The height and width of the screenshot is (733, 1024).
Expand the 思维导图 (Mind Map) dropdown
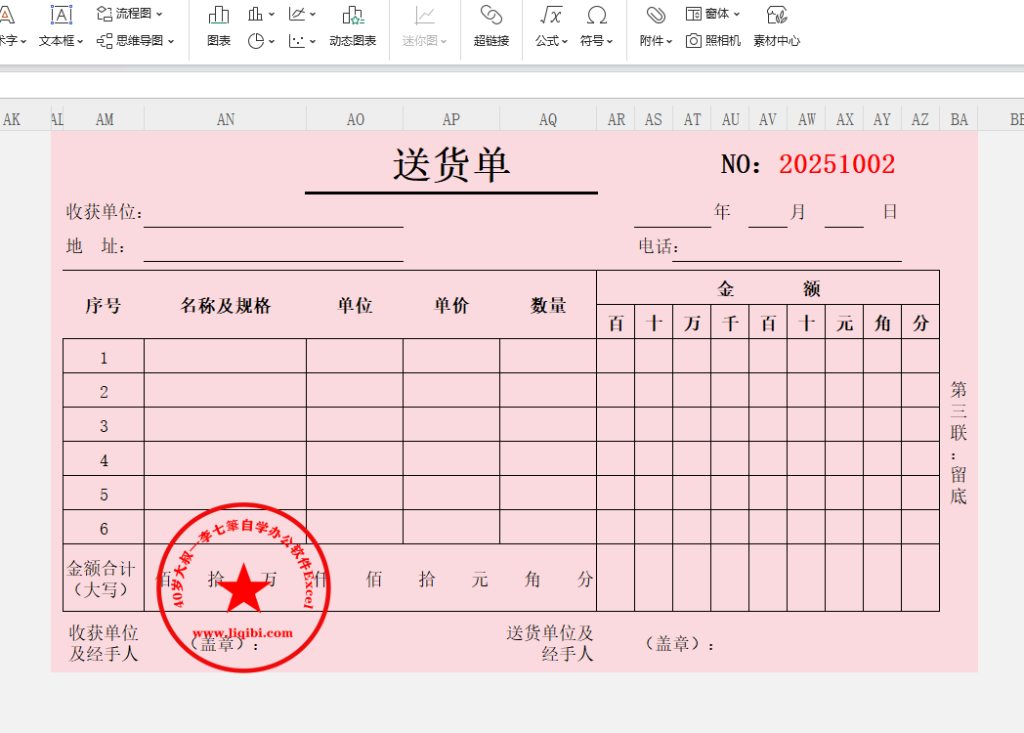click(x=136, y=41)
